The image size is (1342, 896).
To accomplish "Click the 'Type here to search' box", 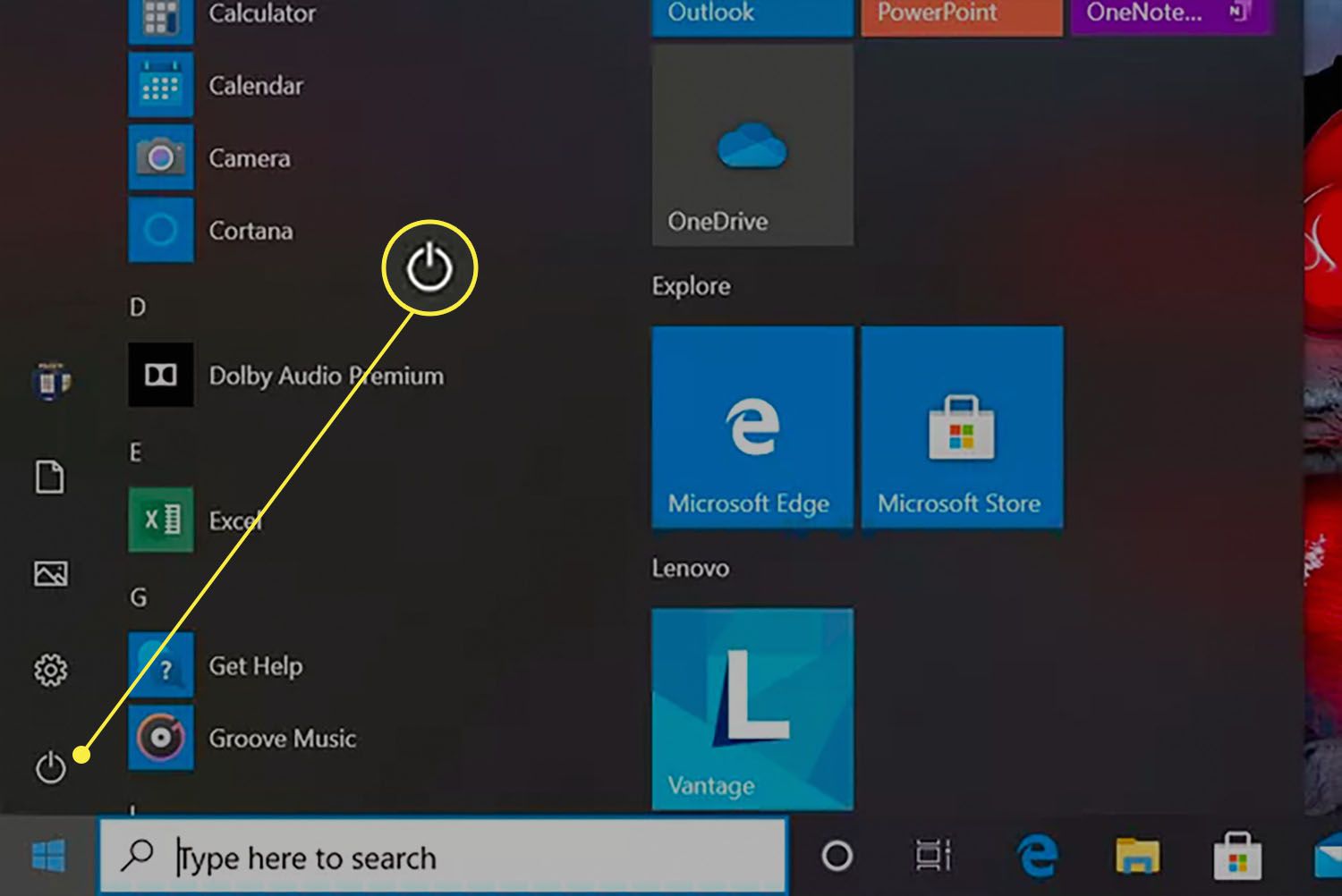I will click(443, 856).
